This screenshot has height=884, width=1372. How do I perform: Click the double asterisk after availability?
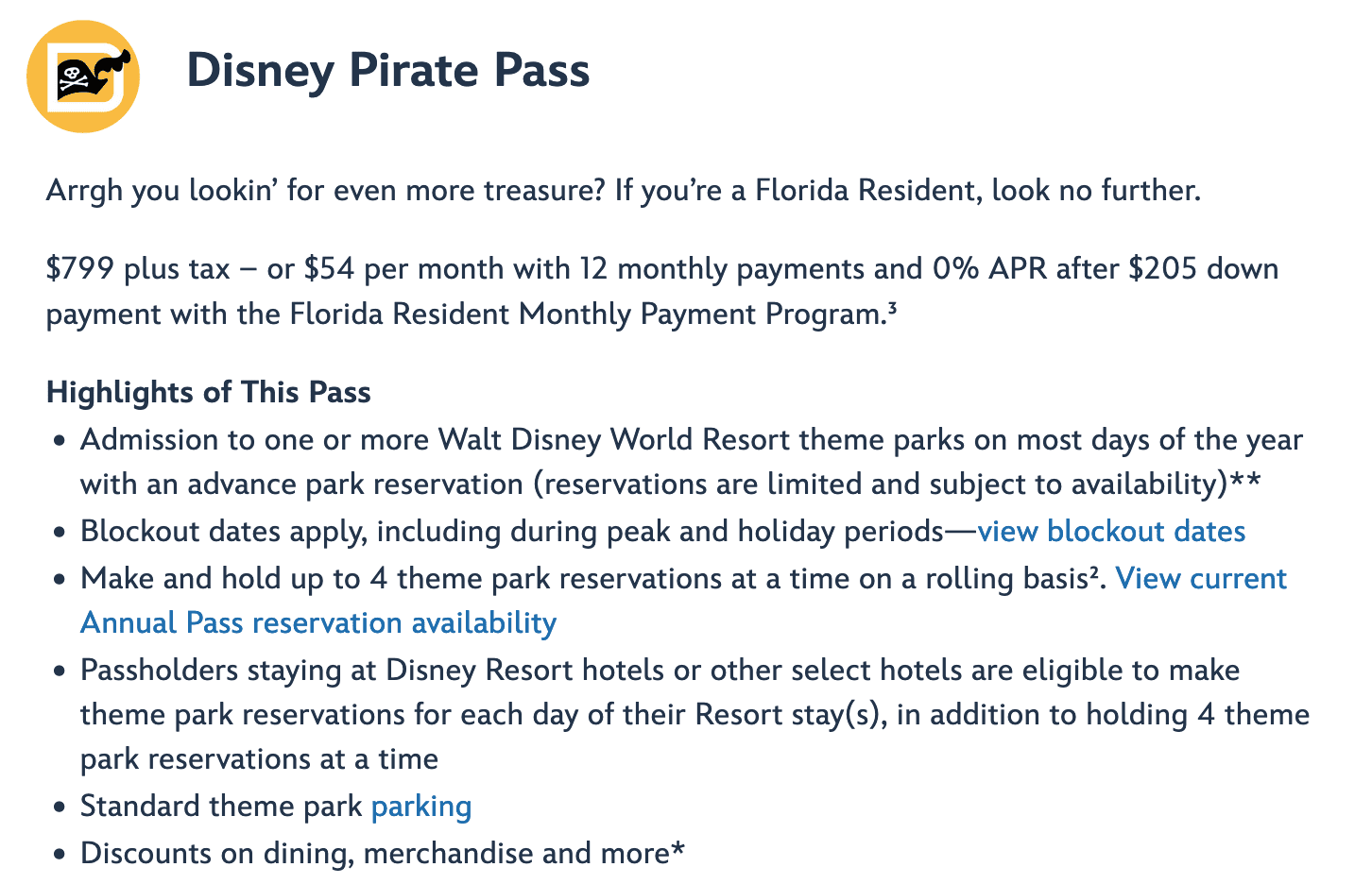(1244, 482)
